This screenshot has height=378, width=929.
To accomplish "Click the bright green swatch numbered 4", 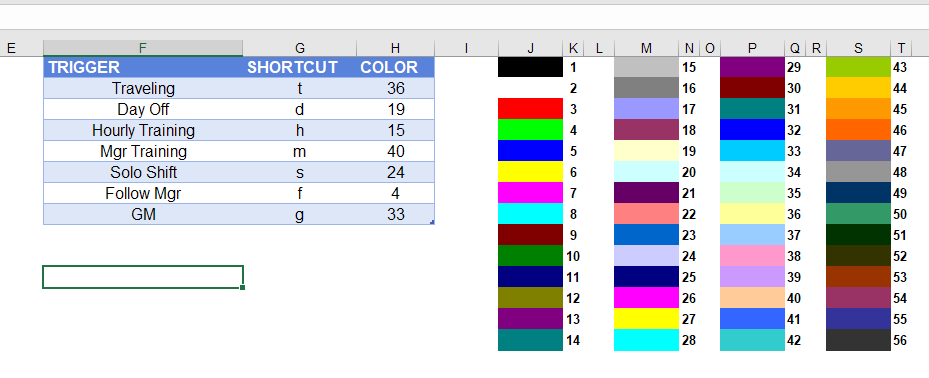I will coord(530,130).
